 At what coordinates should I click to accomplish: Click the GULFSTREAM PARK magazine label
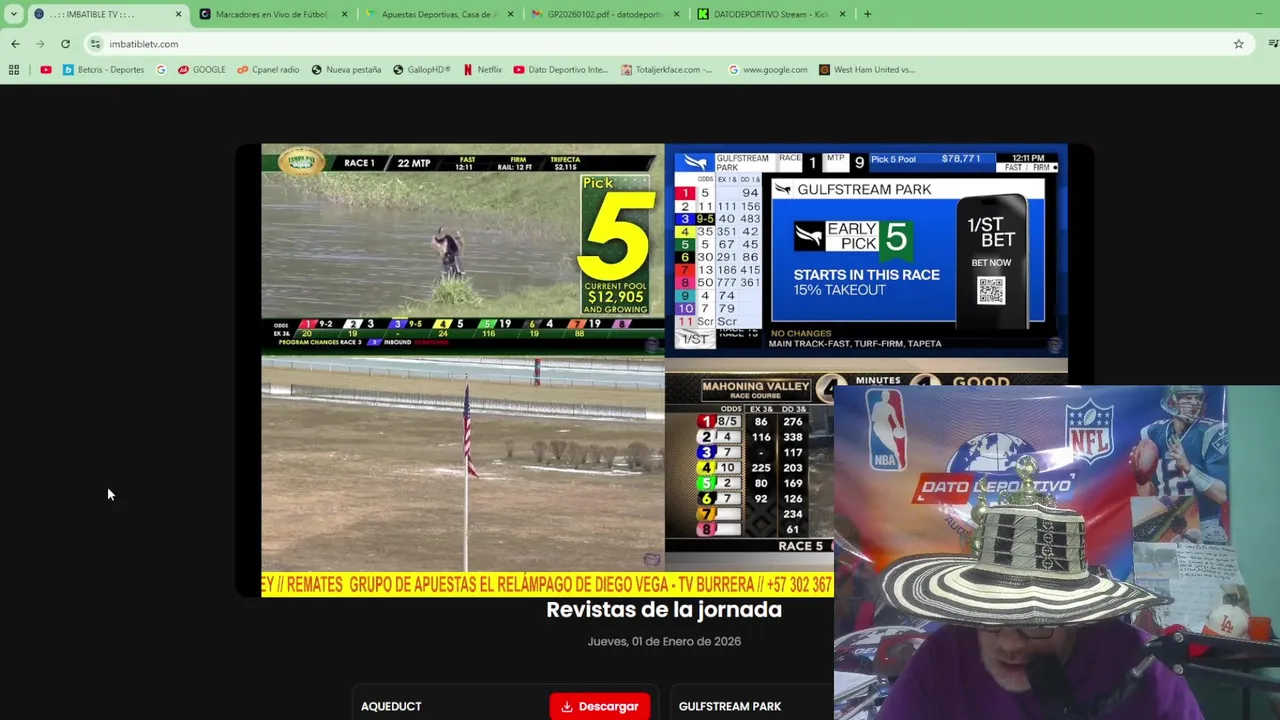730,706
